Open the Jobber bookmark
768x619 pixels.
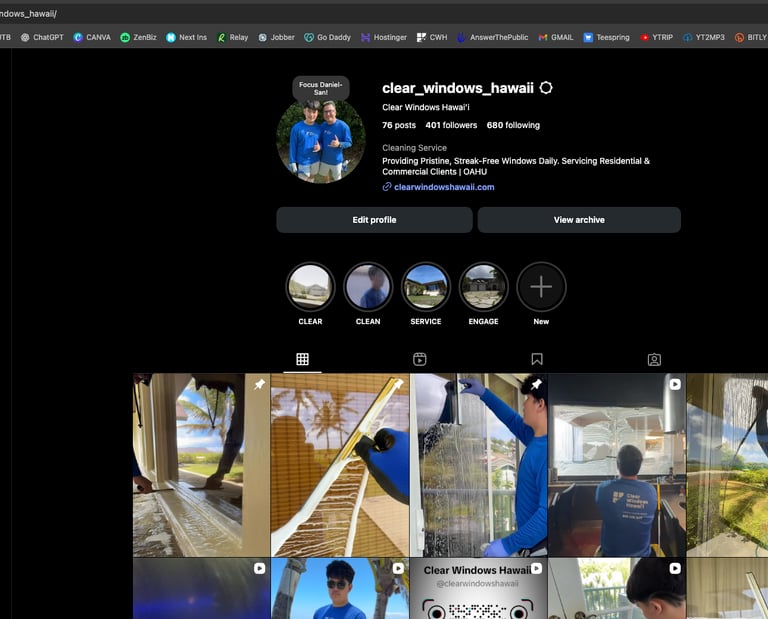coord(276,37)
